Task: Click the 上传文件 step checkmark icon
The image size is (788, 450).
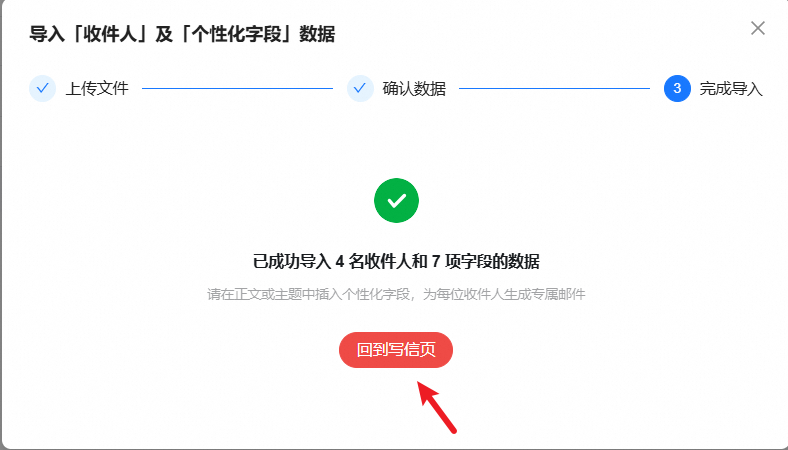Action: pos(42,88)
